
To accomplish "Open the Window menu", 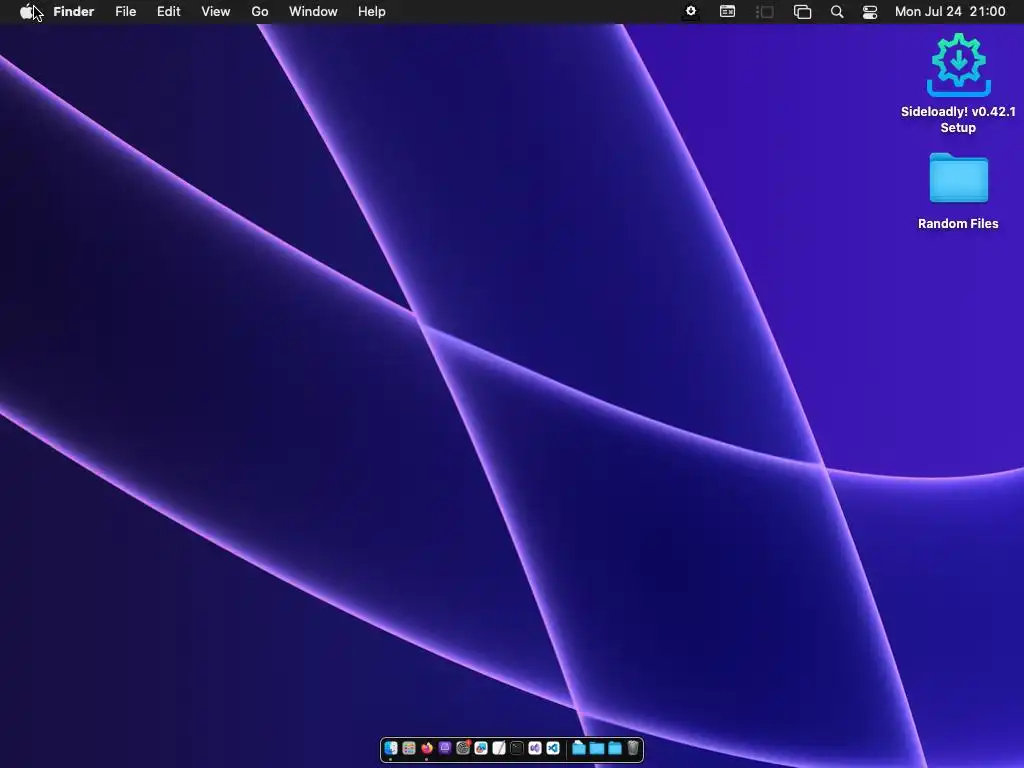I will coord(313,12).
